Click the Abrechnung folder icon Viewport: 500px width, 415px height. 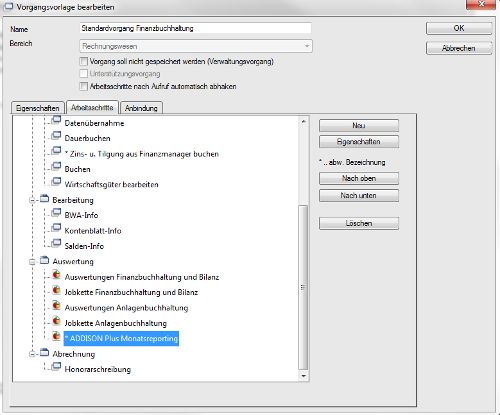tap(44, 353)
